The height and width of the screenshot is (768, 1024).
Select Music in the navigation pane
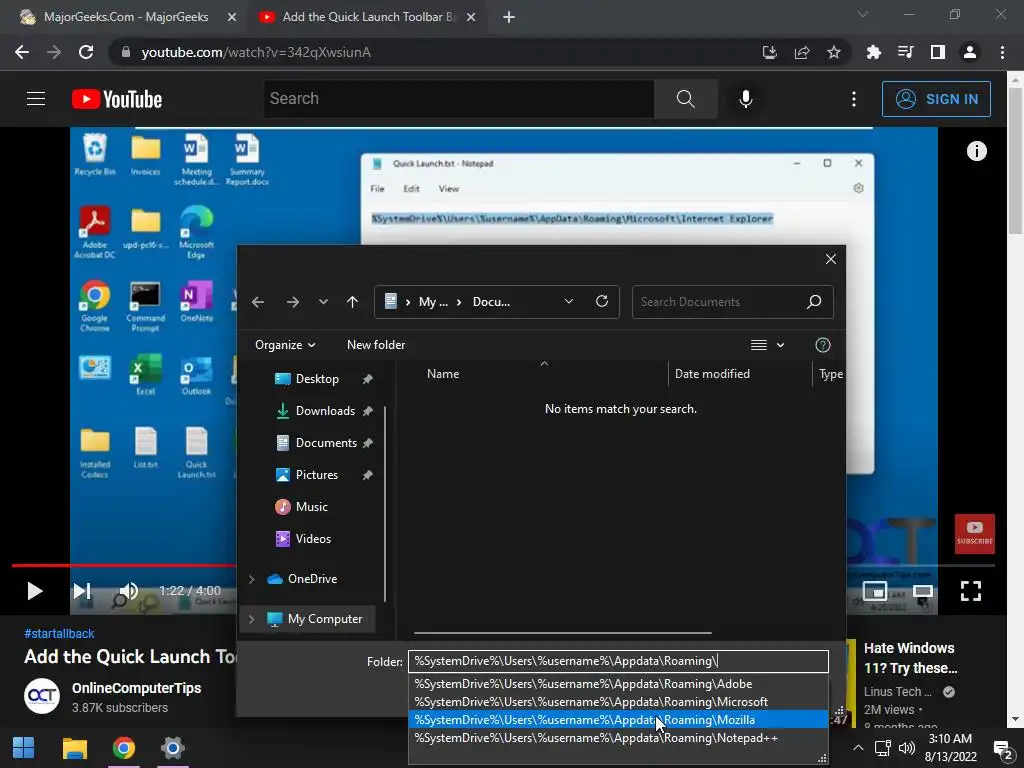(312, 507)
